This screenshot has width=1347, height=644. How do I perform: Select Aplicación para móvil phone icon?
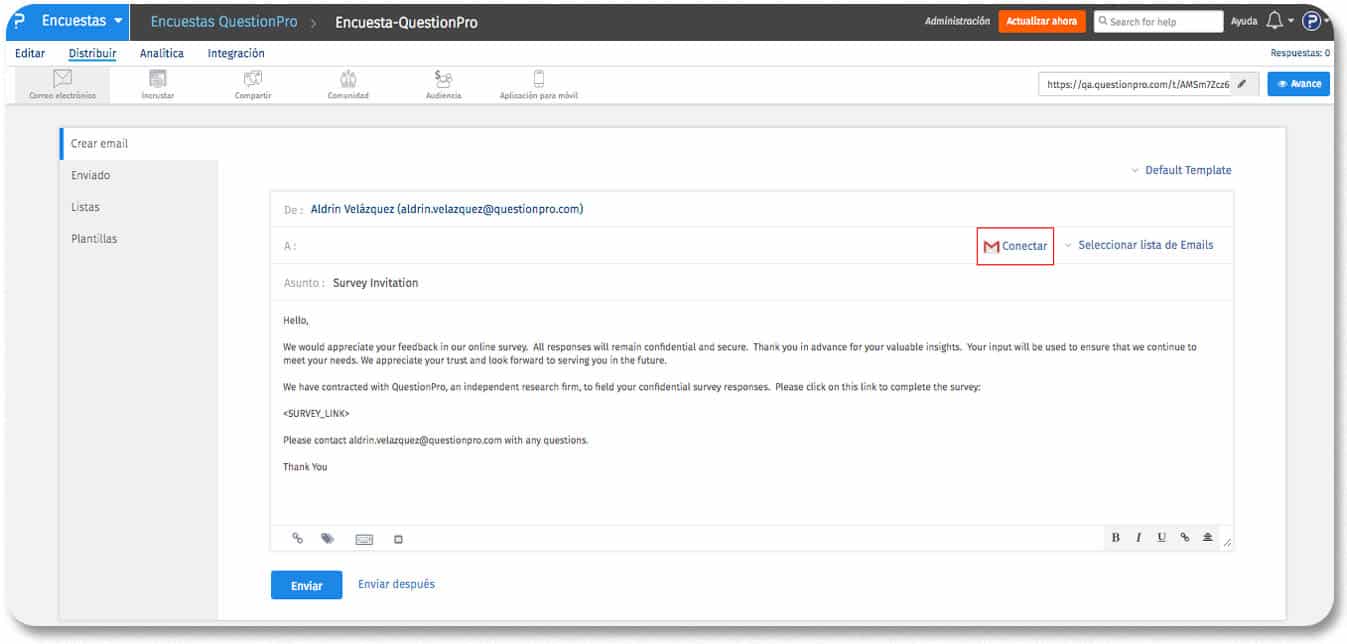[x=538, y=79]
